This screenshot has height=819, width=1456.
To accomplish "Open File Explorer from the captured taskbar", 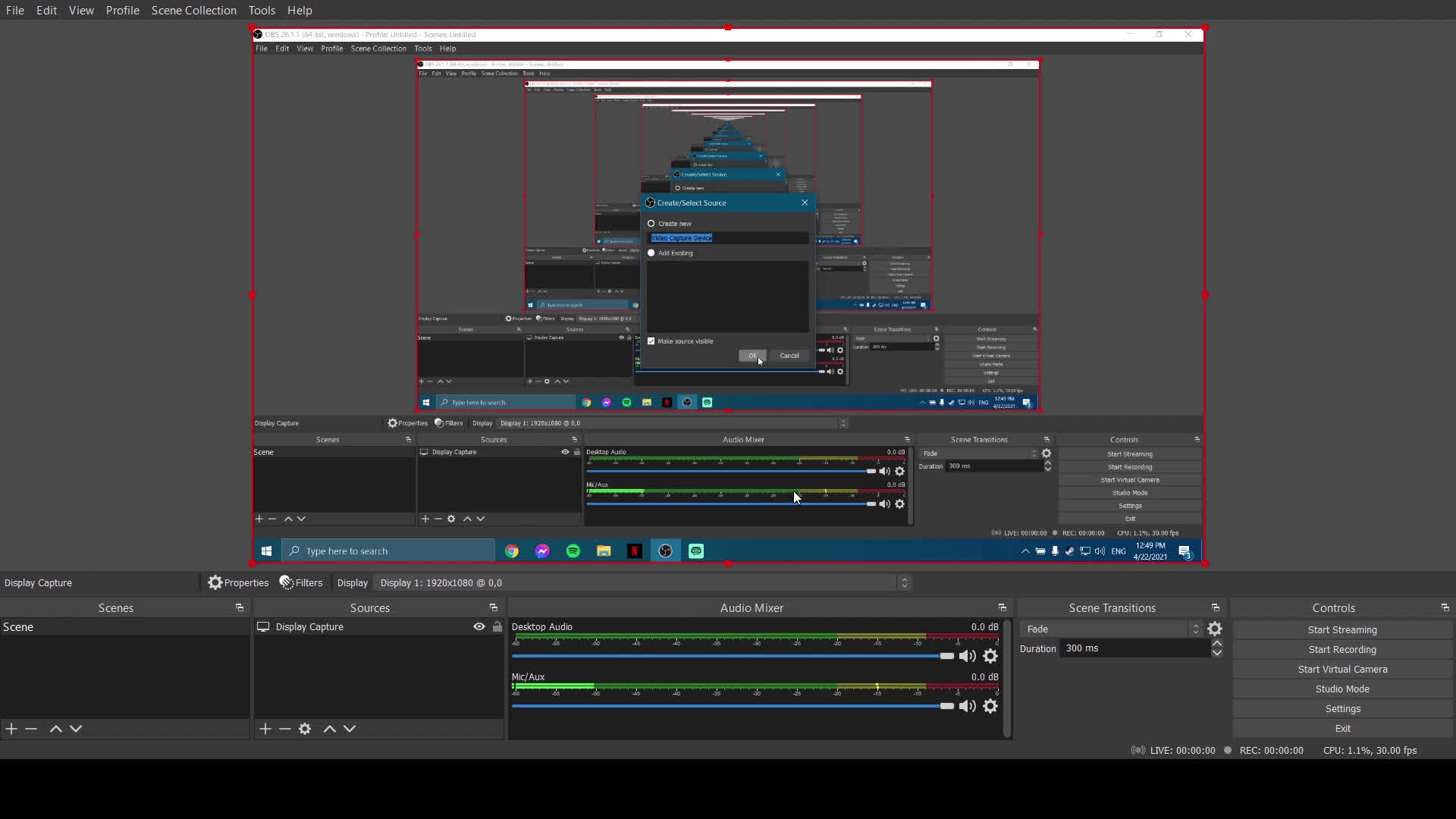I will (x=604, y=551).
